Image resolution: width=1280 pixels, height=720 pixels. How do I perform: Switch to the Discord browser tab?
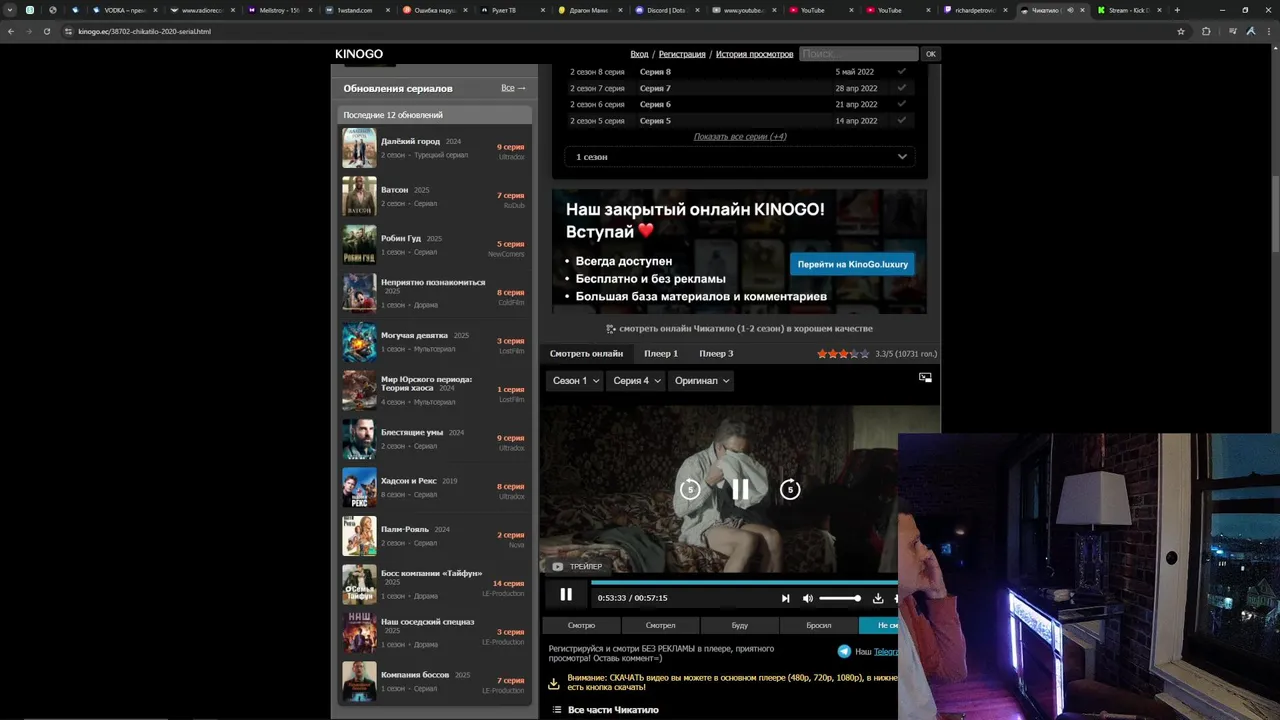[x=666, y=10]
